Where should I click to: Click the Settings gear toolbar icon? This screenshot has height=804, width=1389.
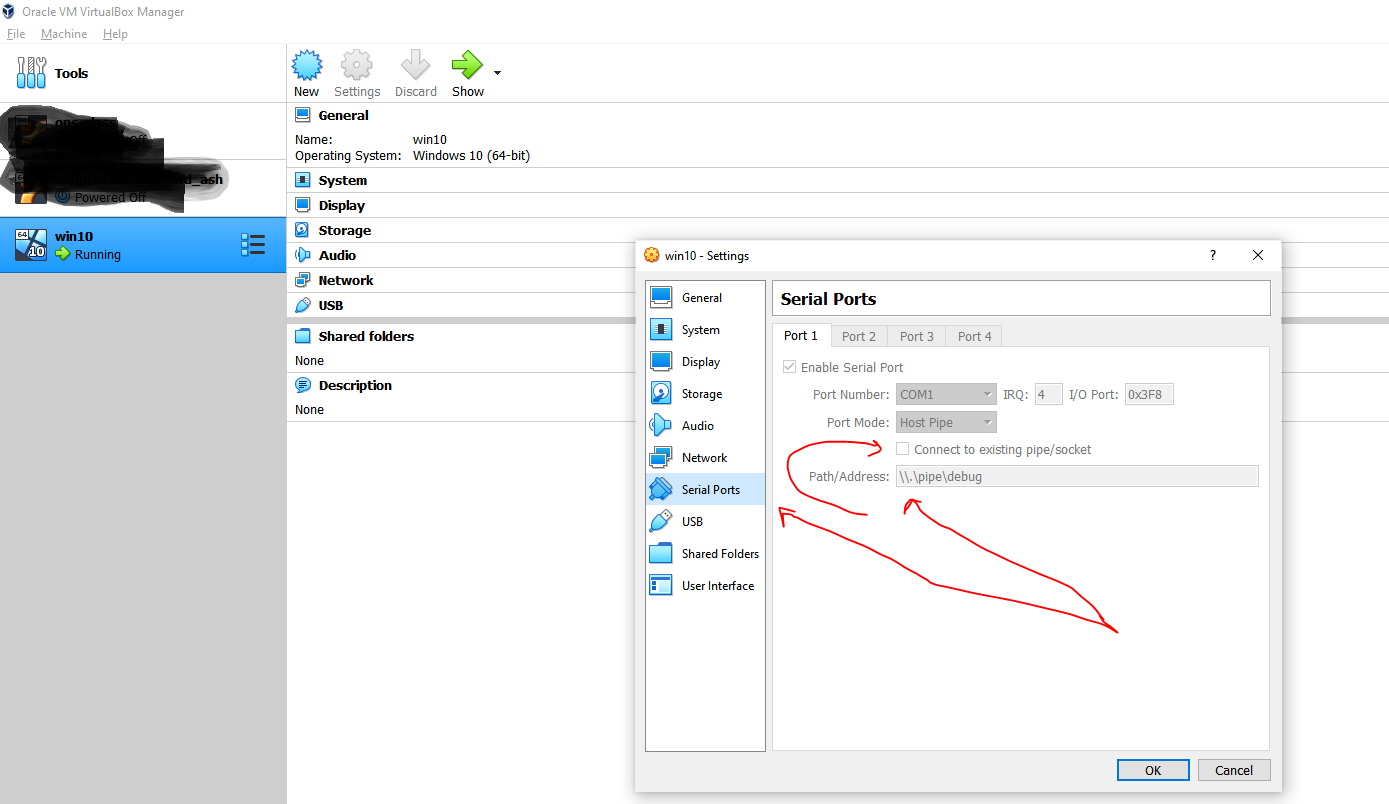357,66
